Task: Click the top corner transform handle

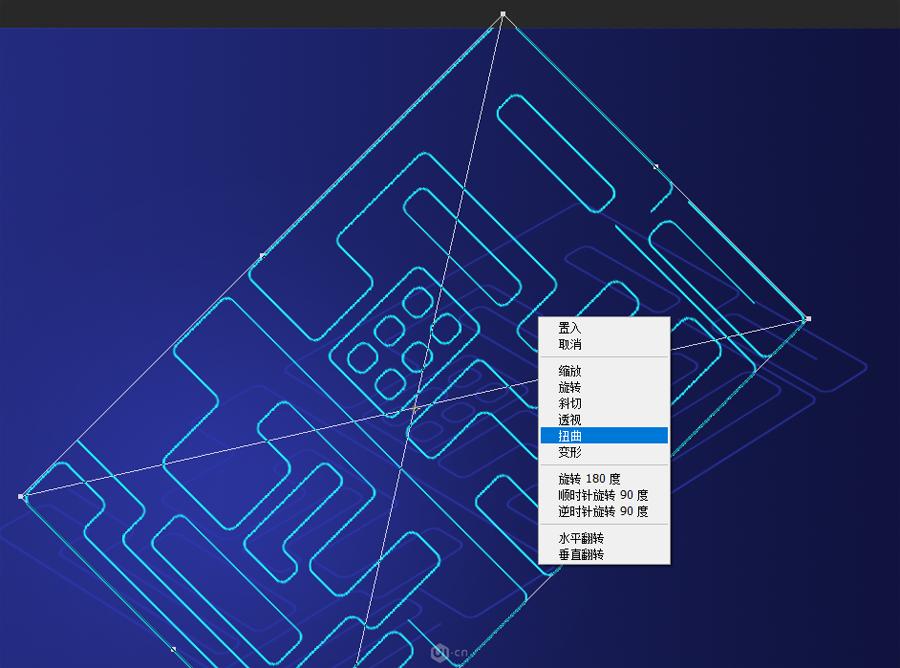Action: [501, 13]
